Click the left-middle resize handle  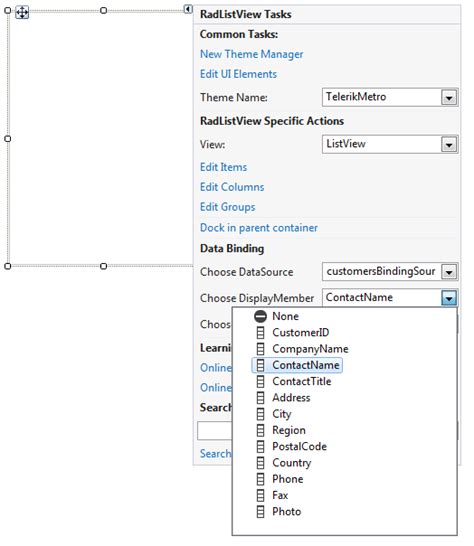(x=8, y=139)
